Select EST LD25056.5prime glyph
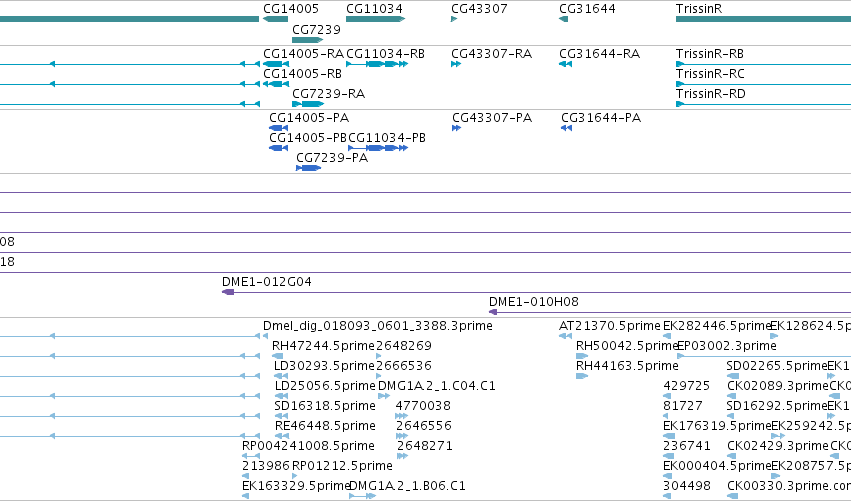 tap(281, 396)
